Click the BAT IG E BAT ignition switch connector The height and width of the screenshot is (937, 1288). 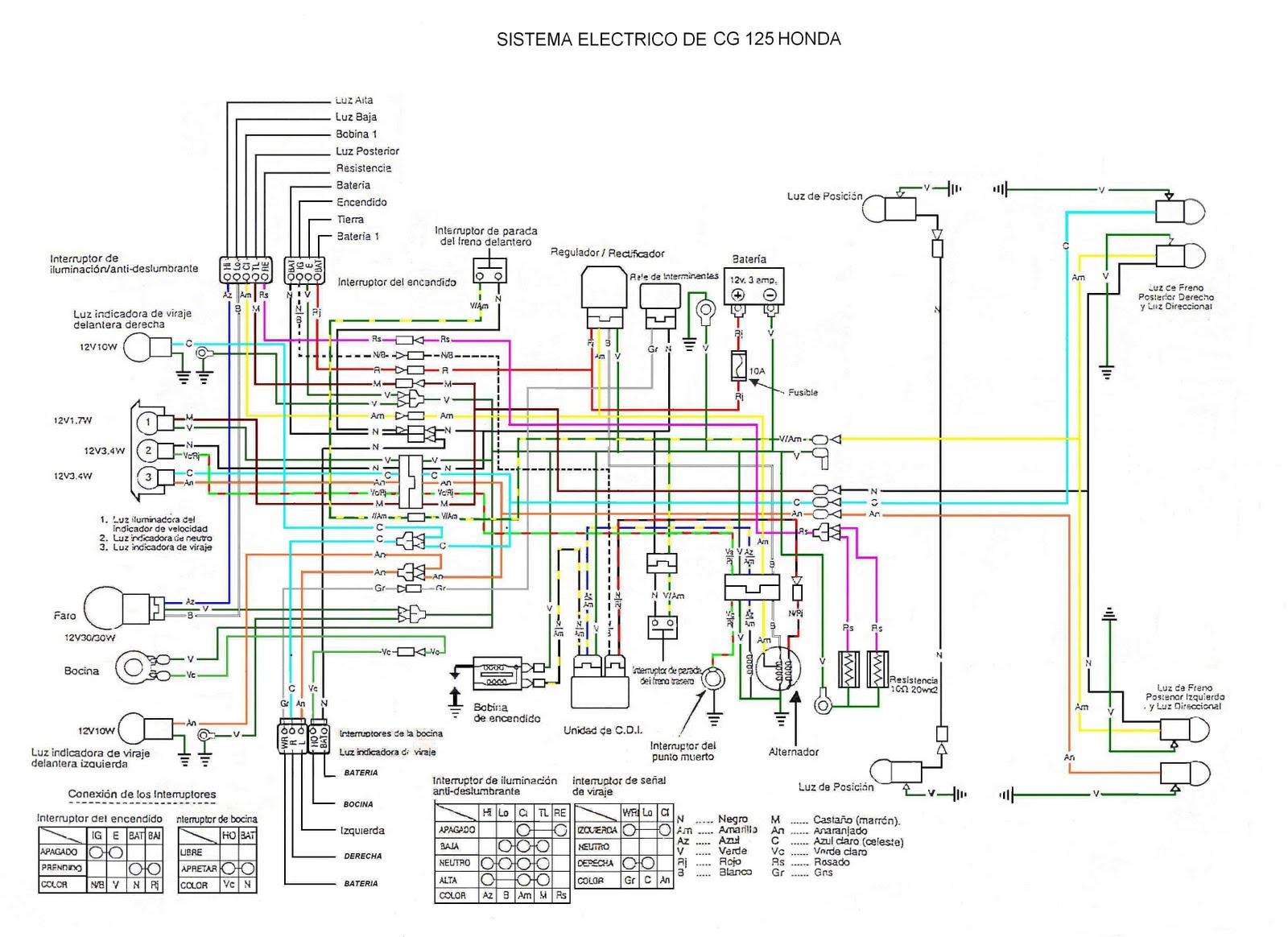pos(305,270)
